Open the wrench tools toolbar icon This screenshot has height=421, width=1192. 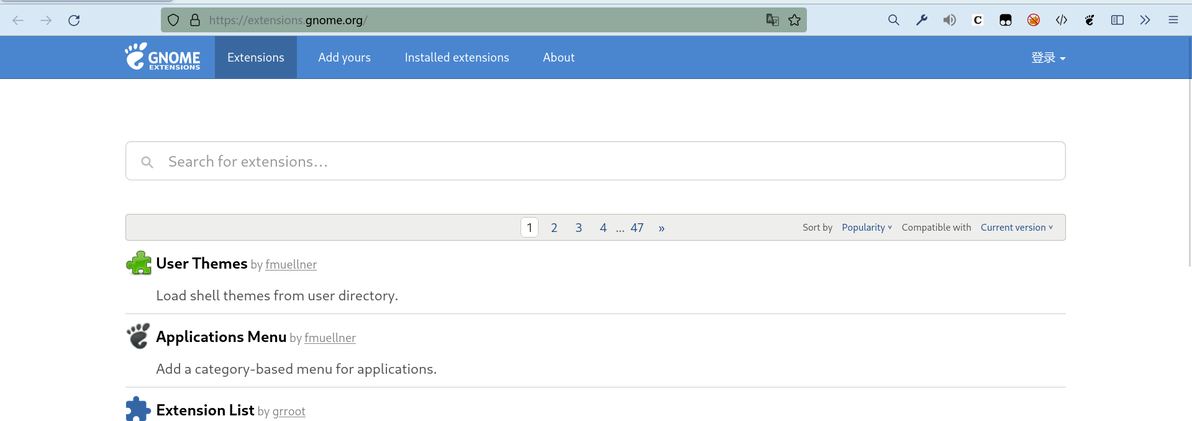(921, 20)
